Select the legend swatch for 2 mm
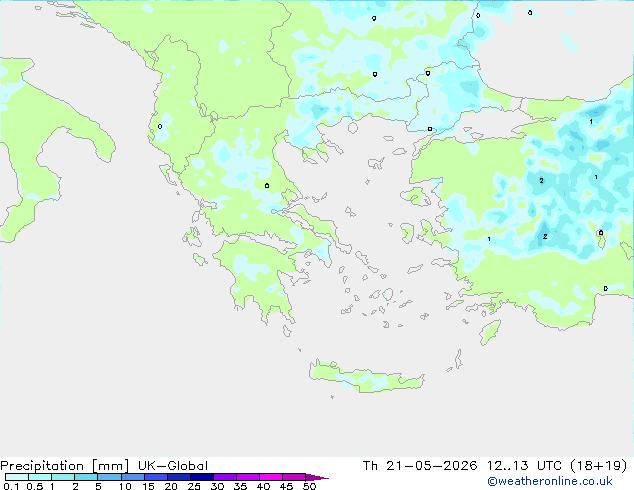 (86, 477)
